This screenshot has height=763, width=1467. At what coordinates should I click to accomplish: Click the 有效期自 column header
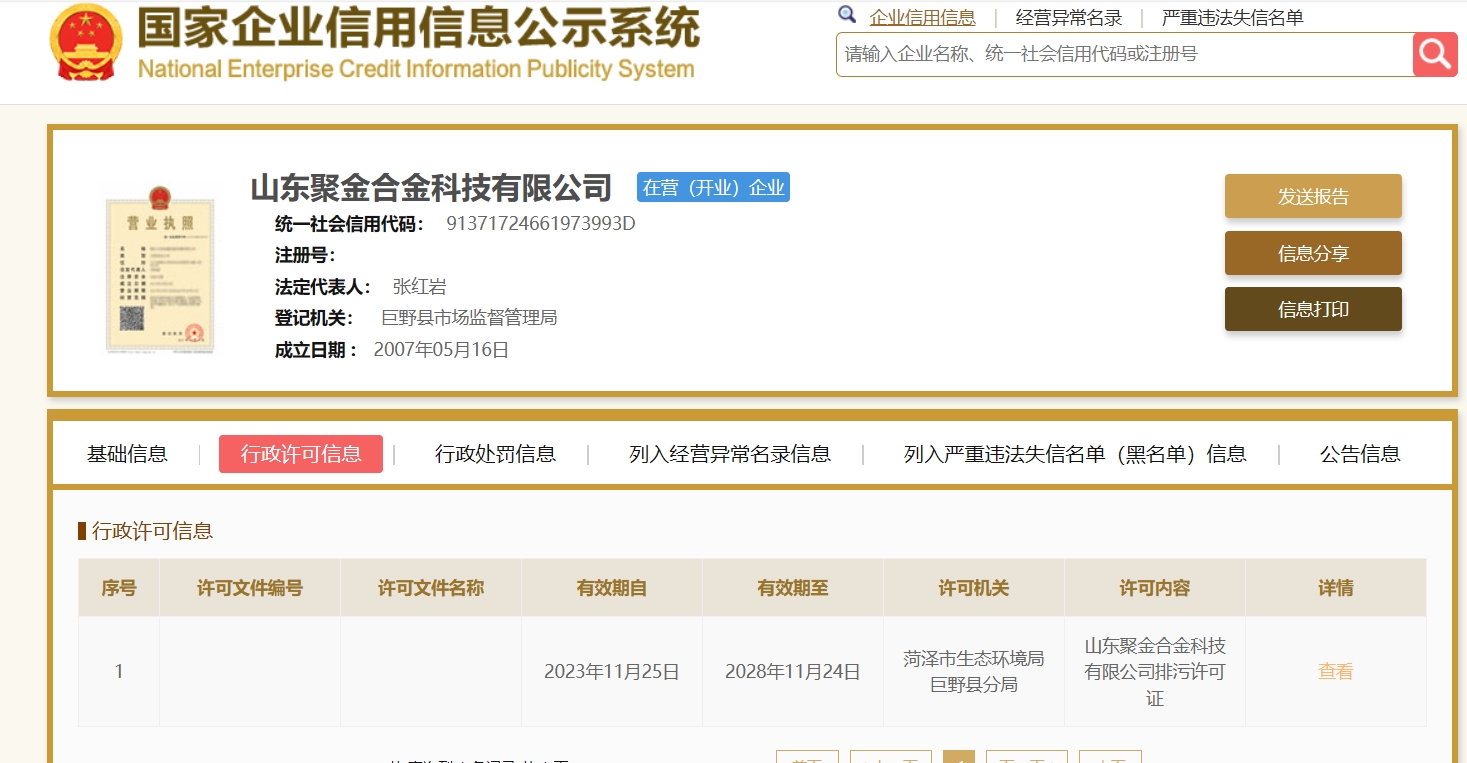[x=612, y=588]
